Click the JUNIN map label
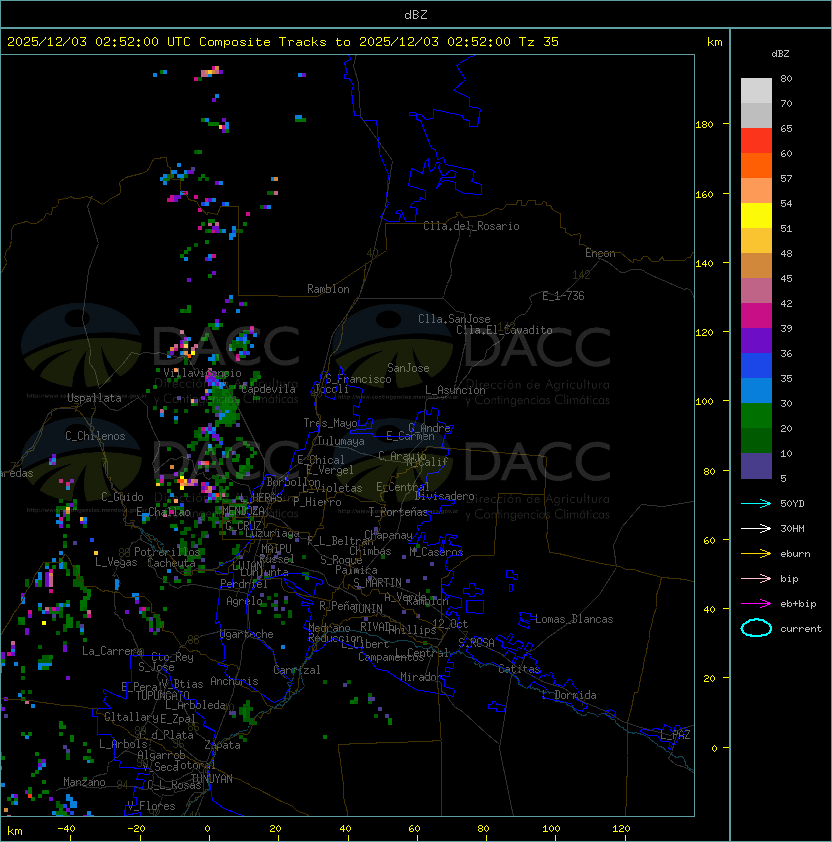Image resolution: width=832 pixels, height=842 pixels. tap(367, 608)
